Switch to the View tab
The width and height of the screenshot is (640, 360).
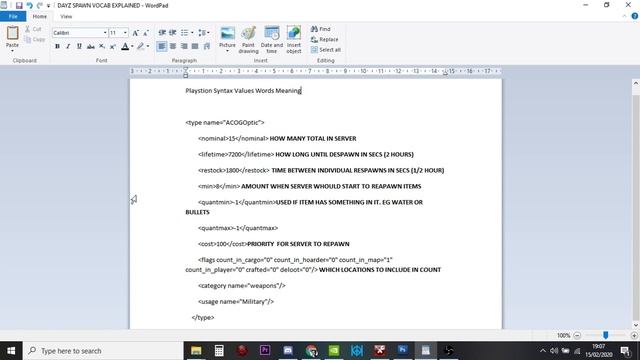tap(66, 16)
